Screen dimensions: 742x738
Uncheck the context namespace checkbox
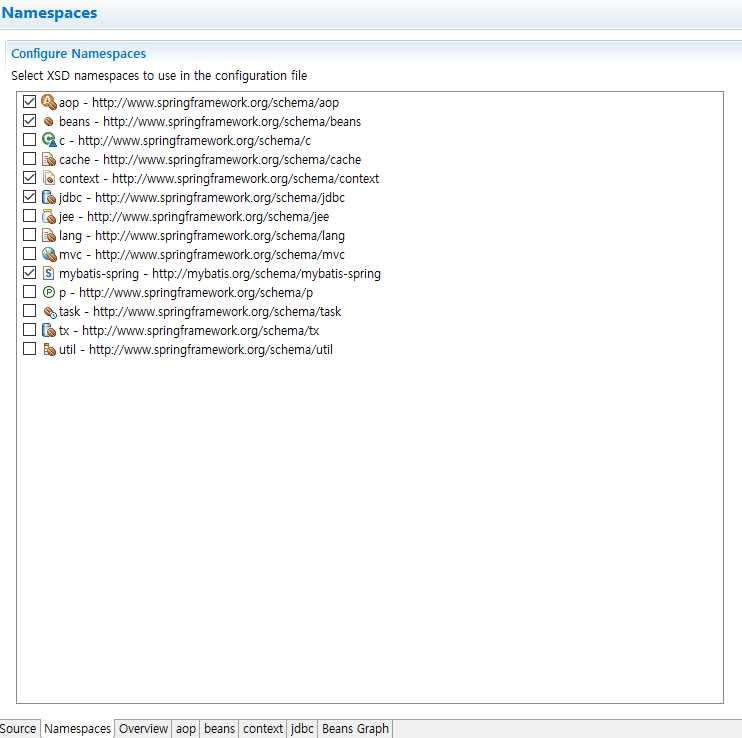29,178
